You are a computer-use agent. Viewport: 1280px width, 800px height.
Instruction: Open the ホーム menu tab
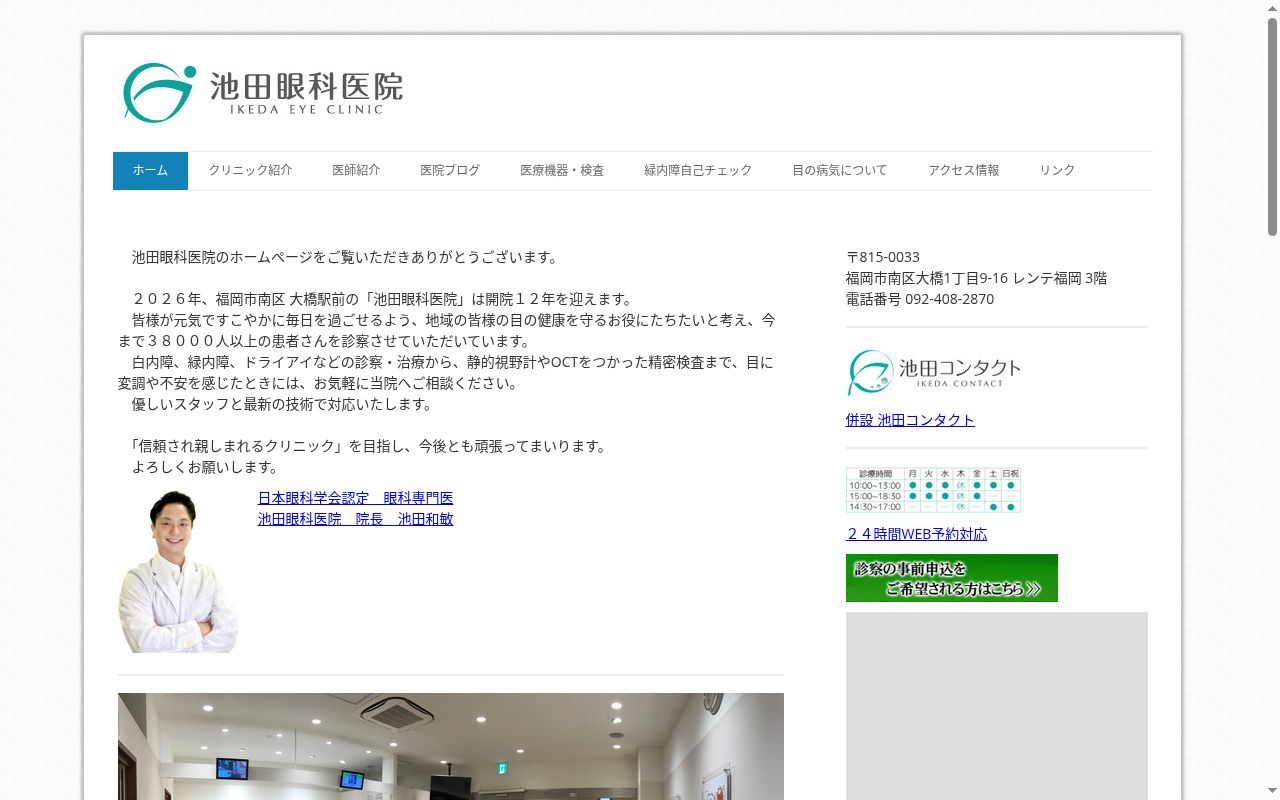[x=150, y=171]
